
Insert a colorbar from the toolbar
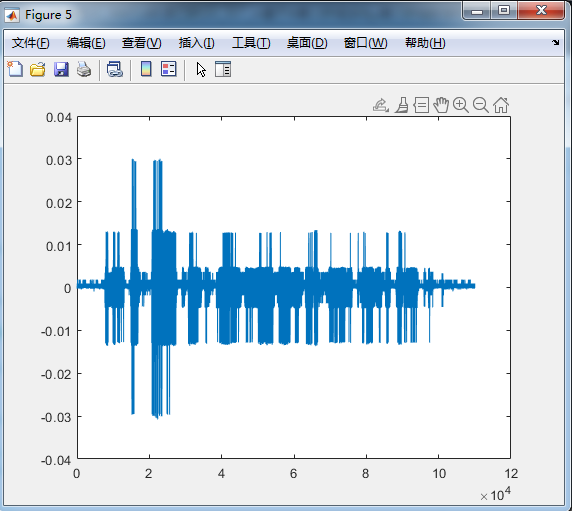(x=146, y=69)
